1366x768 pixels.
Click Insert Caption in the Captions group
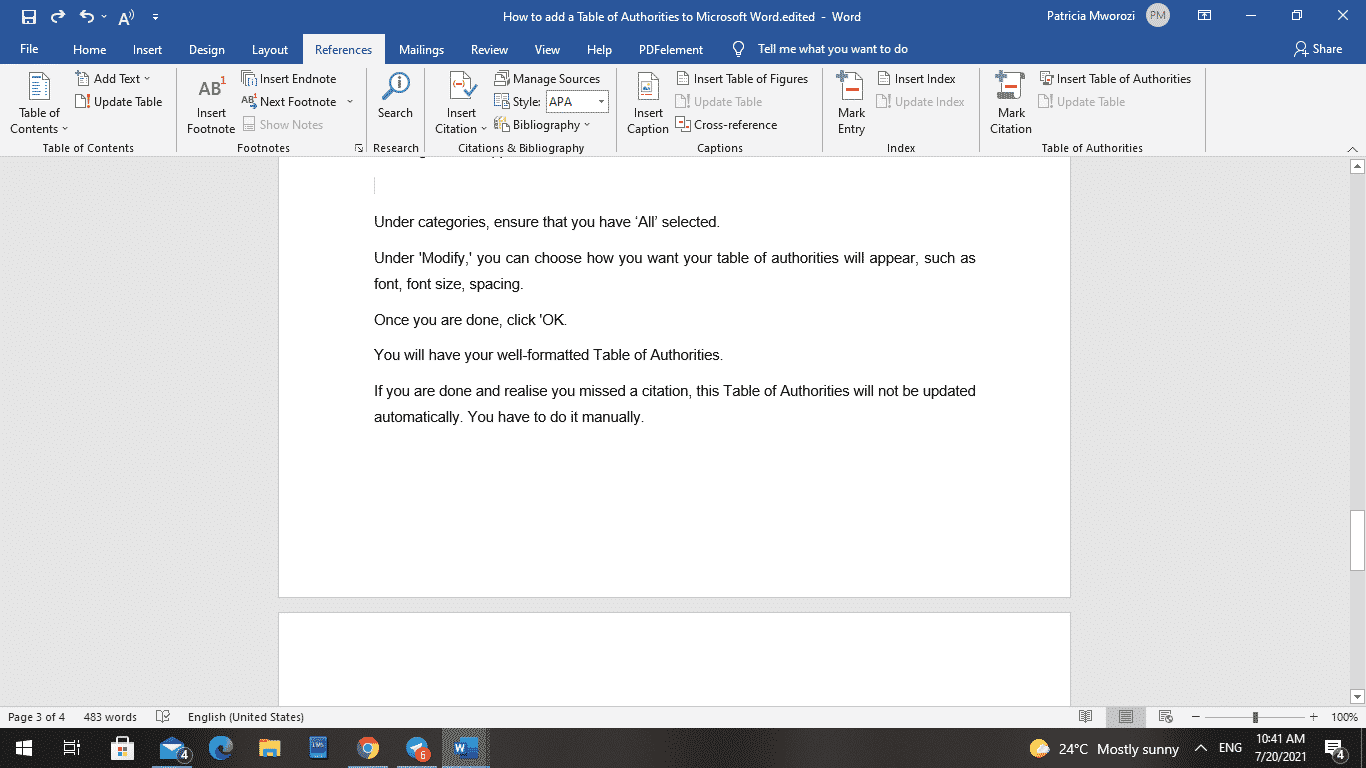pyautogui.click(x=647, y=104)
